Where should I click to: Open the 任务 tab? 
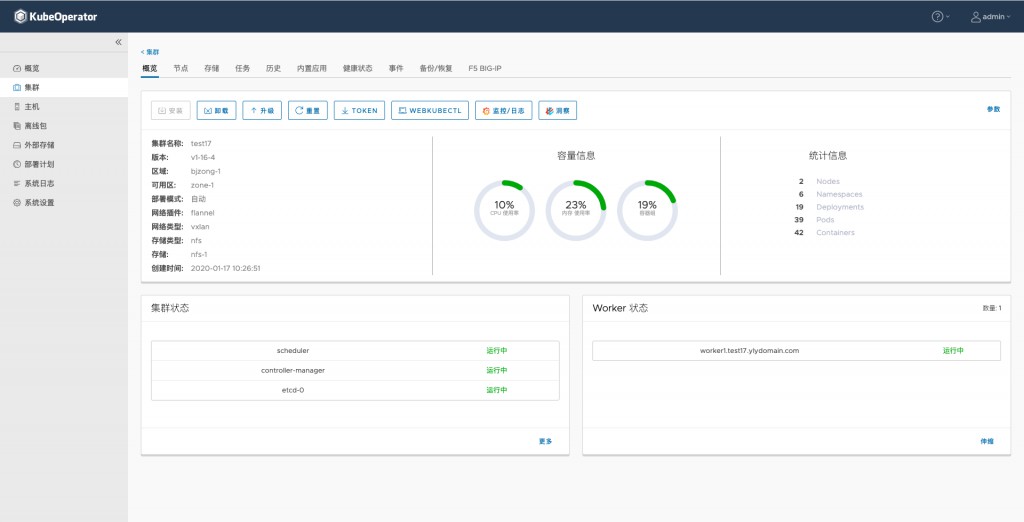click(242, 68)
